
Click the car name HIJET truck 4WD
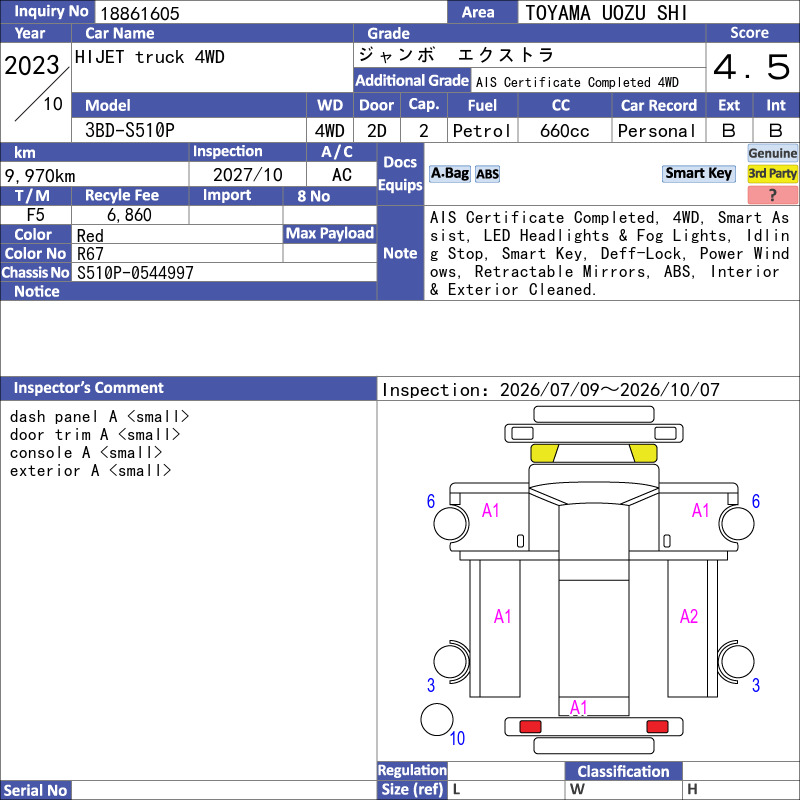(x=149, y=57)
